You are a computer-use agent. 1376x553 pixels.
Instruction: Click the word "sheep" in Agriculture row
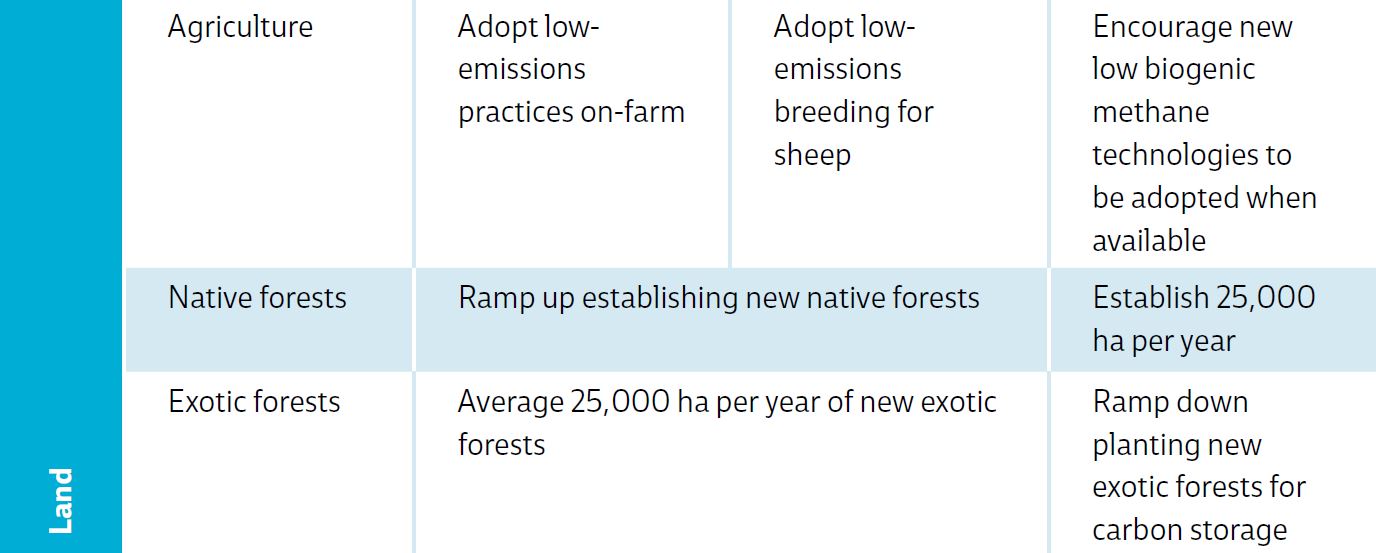tap(812, 156)
